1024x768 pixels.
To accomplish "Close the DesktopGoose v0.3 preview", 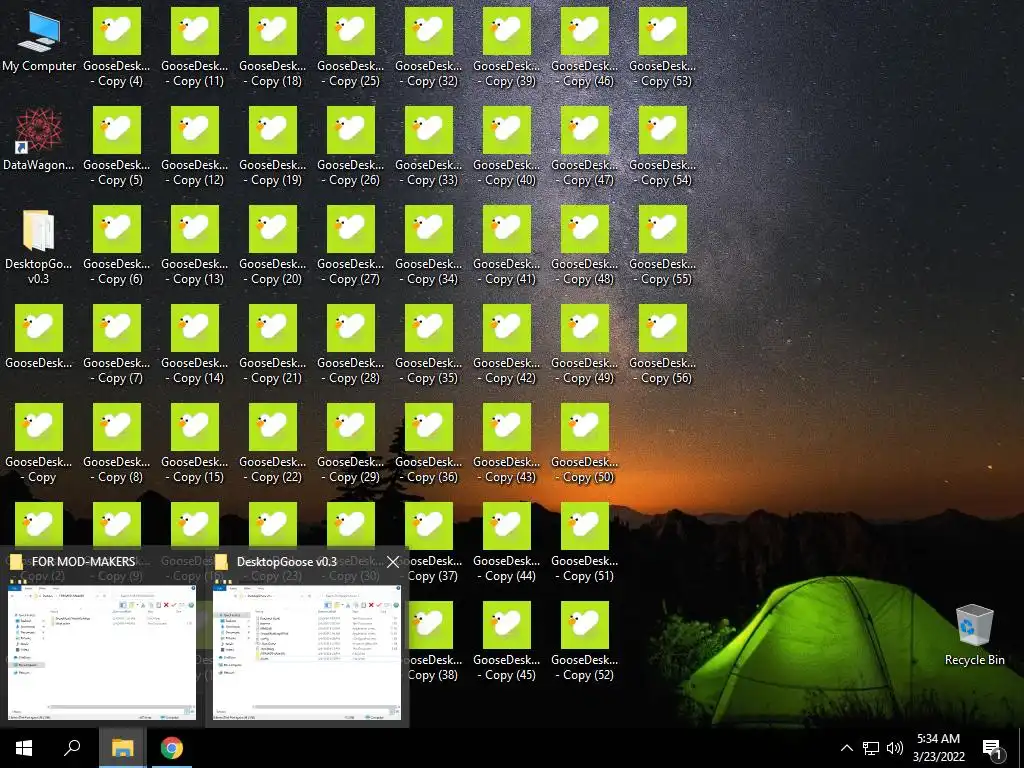I will coord(392,562).
